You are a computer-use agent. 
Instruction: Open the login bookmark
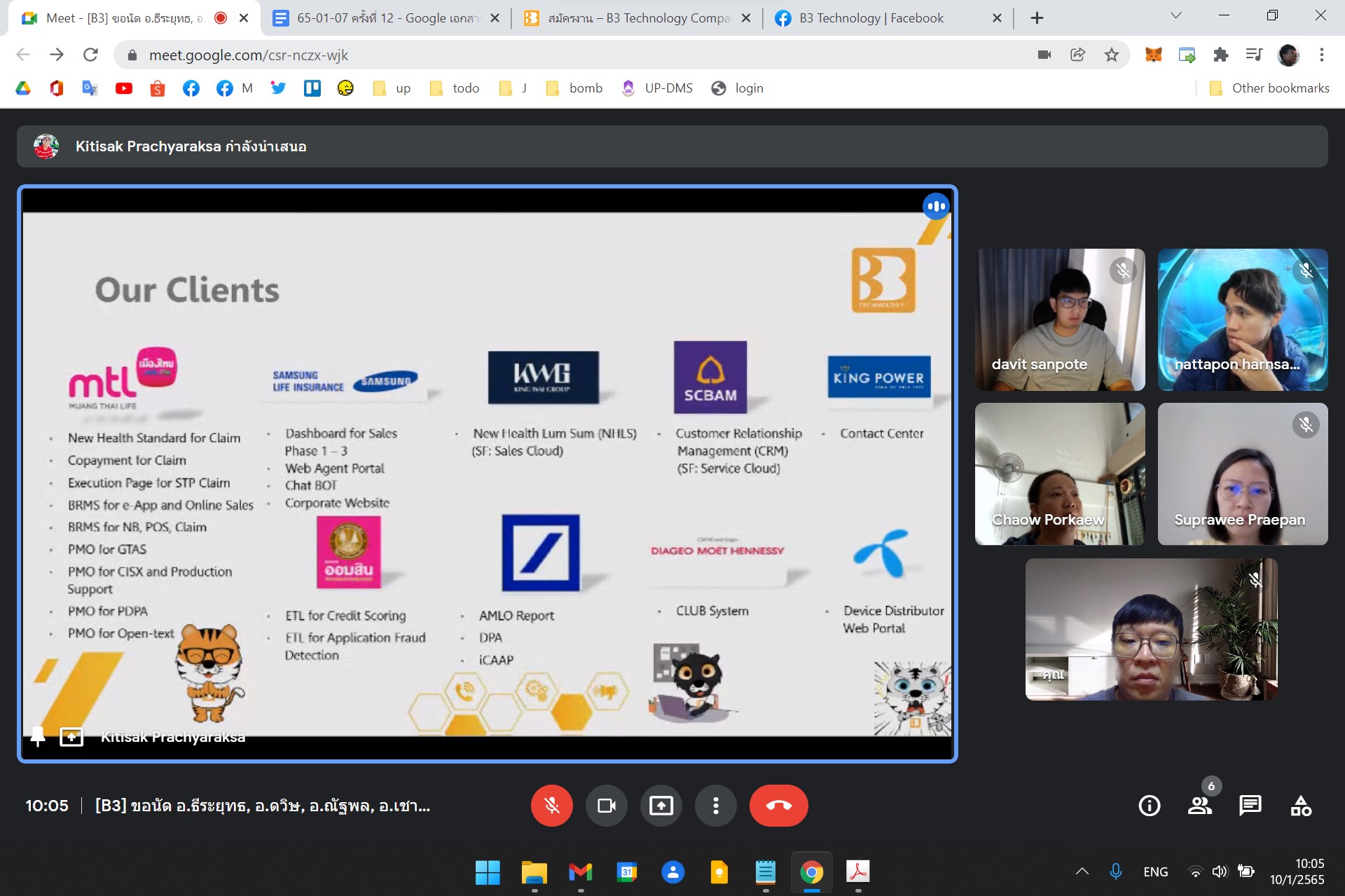pos(738,88)
